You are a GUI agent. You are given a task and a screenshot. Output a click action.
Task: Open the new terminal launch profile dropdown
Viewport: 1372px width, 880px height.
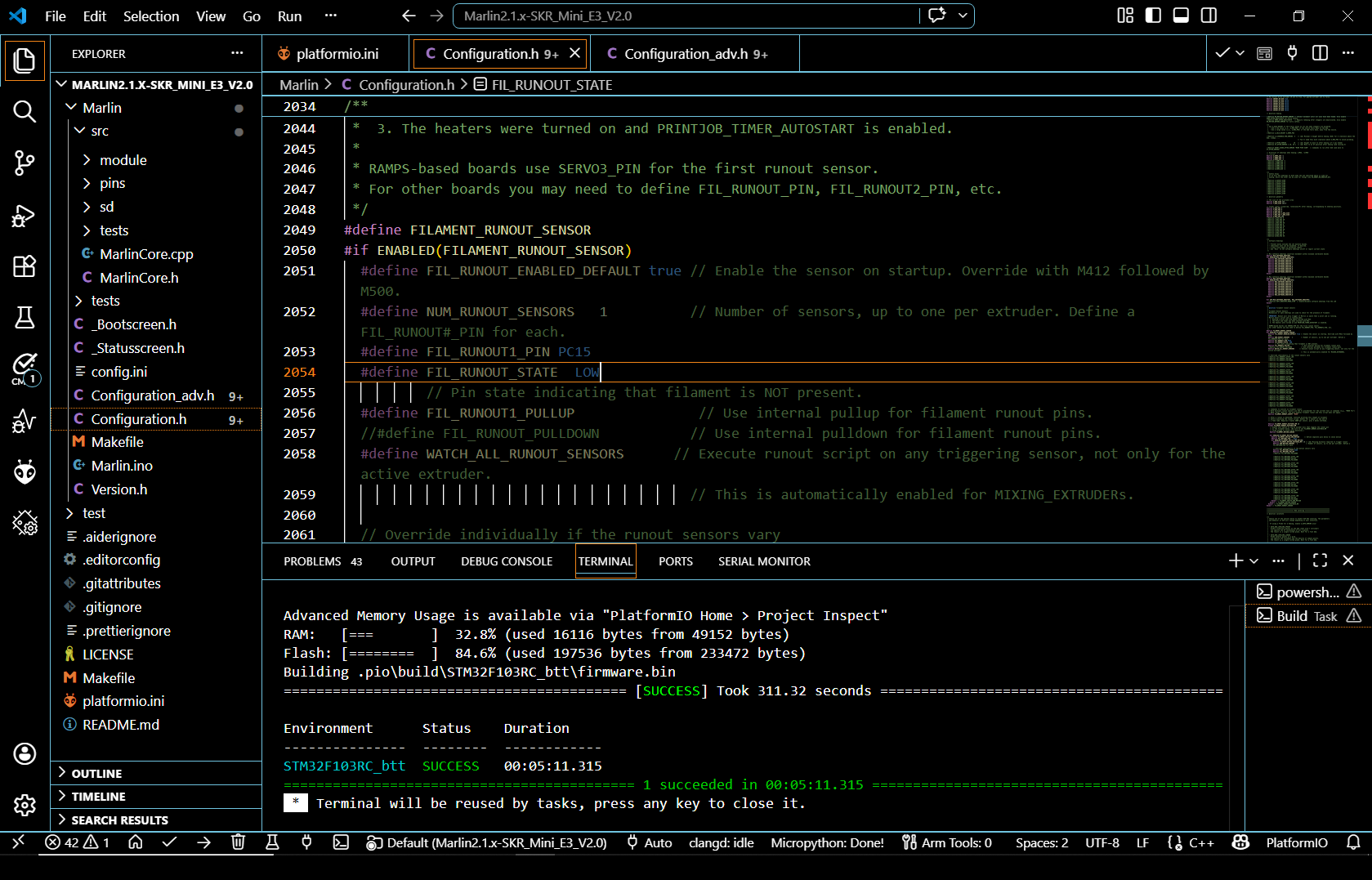tap(1254, 561)
